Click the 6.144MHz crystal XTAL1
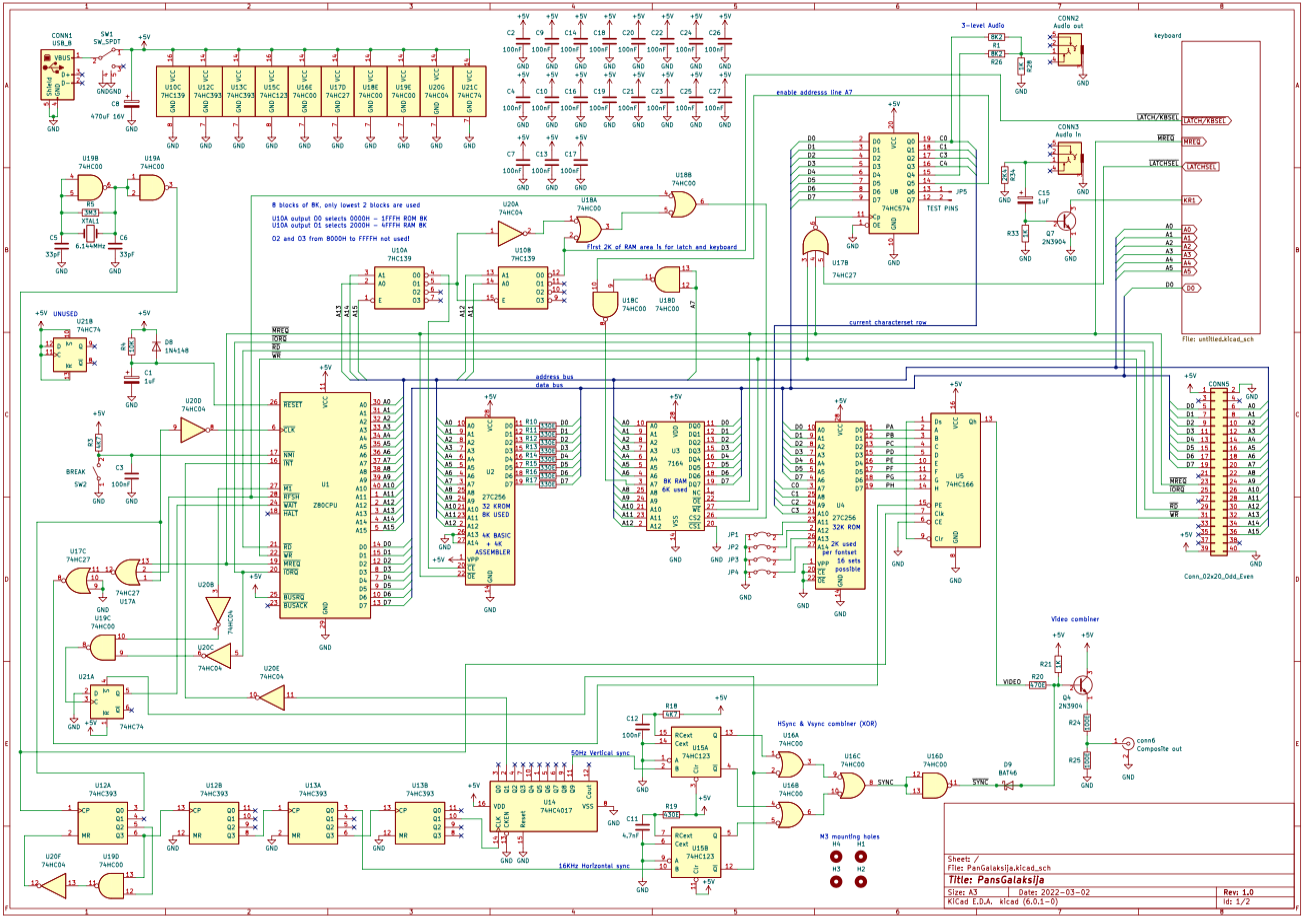The width and height of the screenshot is (1307, 920). coord(89,234)
